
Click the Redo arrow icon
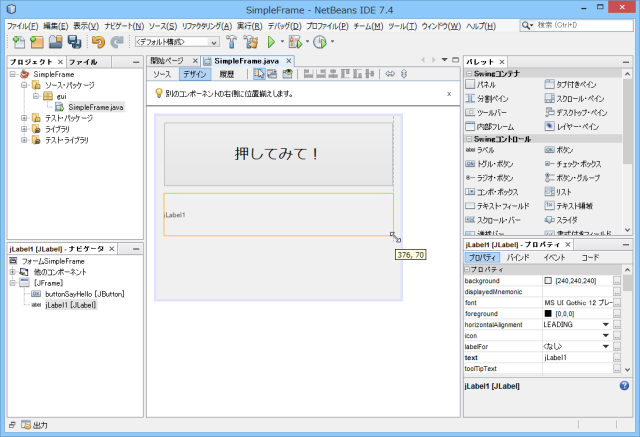(x=117, y=42)
